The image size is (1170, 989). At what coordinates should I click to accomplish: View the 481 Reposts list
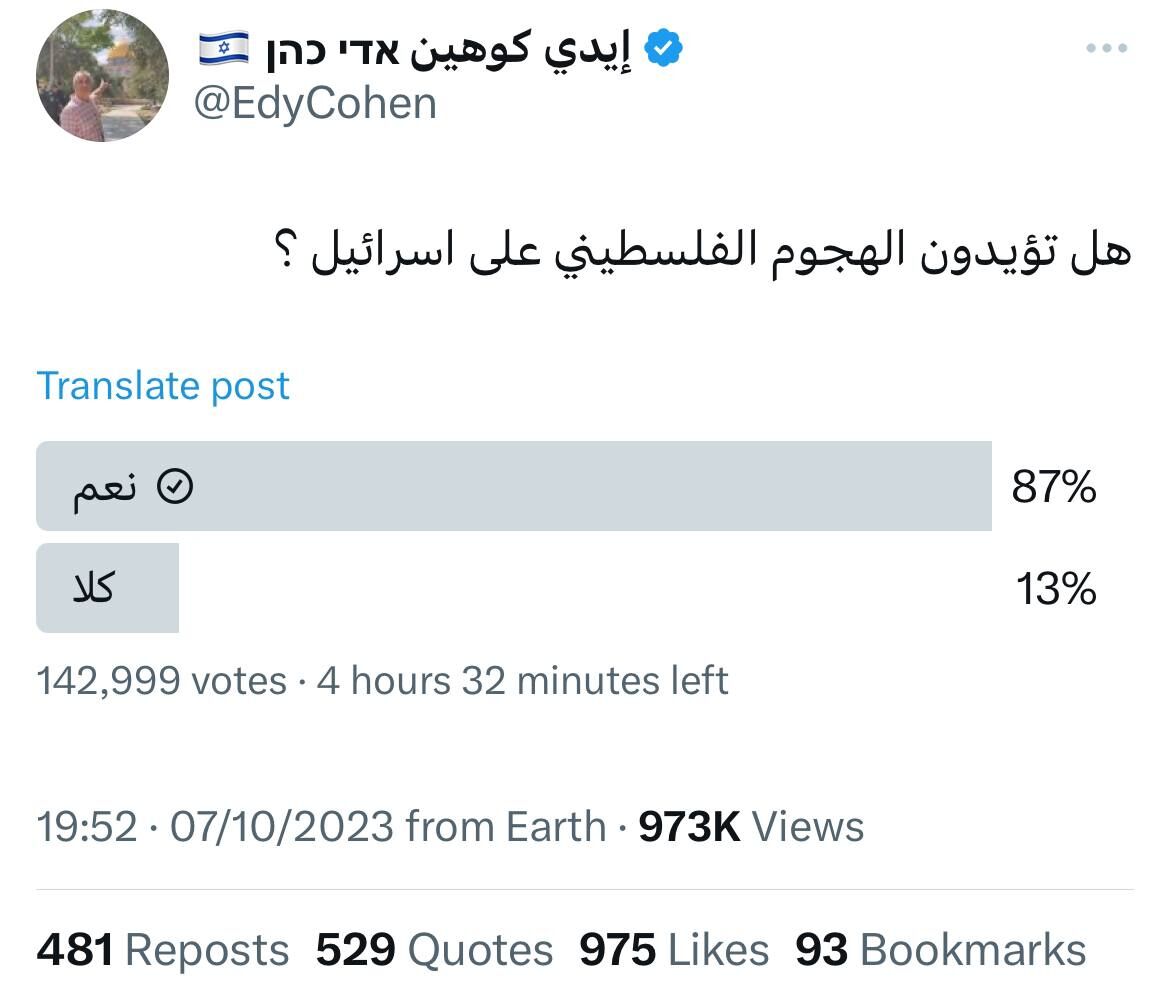163,950
